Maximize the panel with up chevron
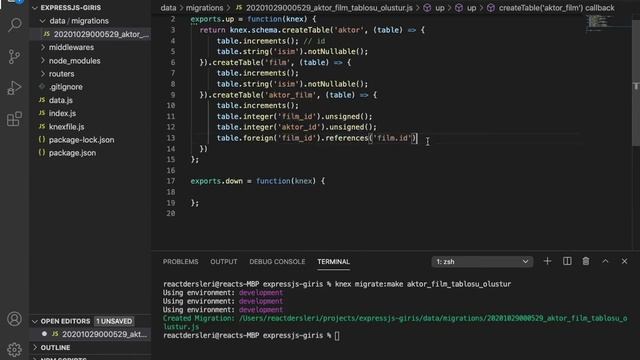This screenshot has width=640, height=360. (x=605, y=261)
